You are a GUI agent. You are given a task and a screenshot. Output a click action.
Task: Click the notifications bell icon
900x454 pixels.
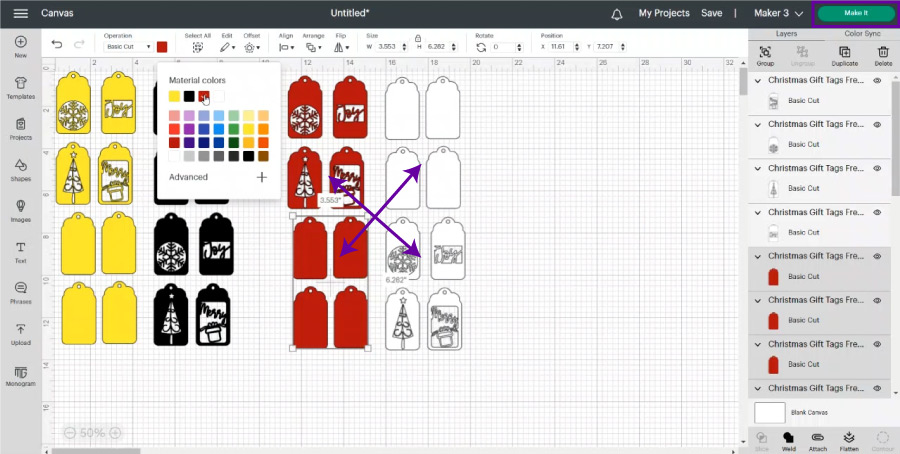(x=617, y=14)
